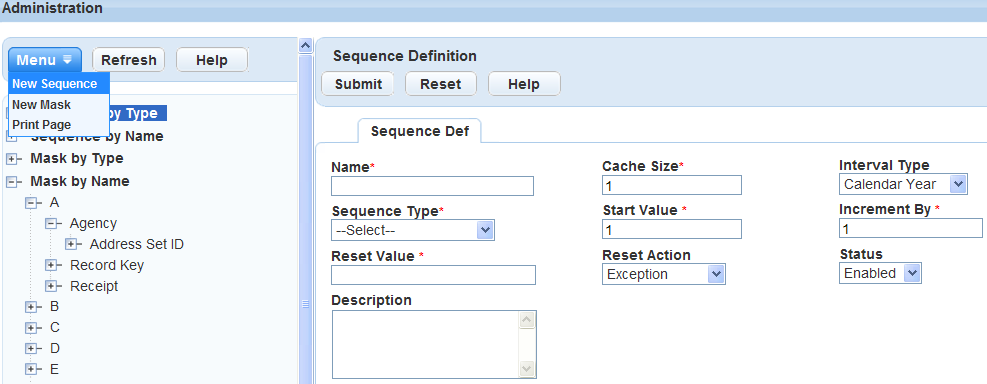Collapse the Mask by Name node
This screenshot has width=987, height=384.
tap(11, 182)
